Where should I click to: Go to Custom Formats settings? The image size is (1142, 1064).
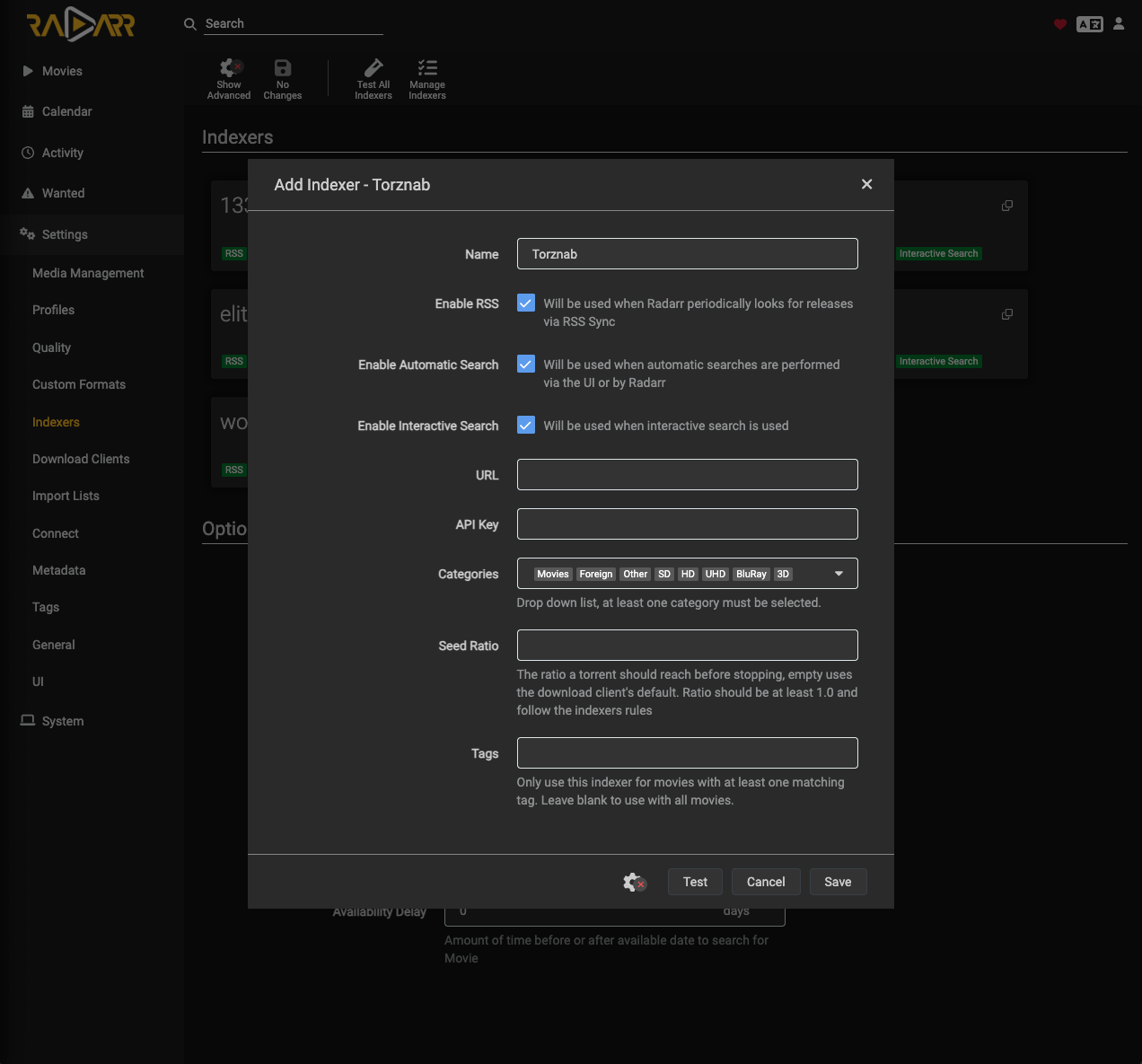[x=79, y=384]
